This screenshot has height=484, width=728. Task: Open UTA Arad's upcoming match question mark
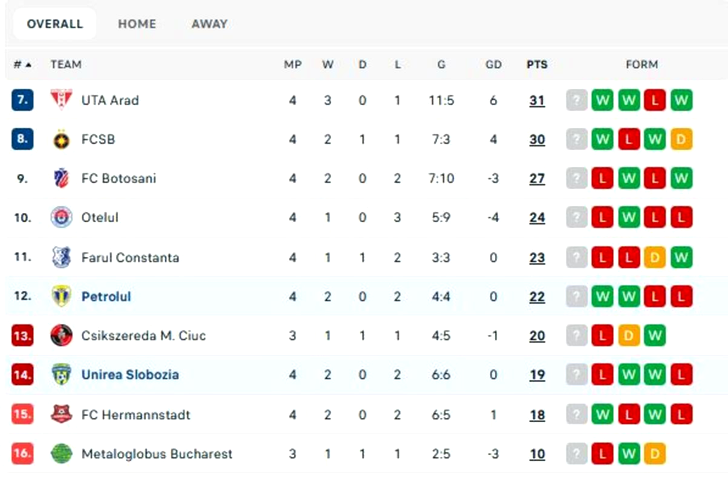tap(577, 100)
